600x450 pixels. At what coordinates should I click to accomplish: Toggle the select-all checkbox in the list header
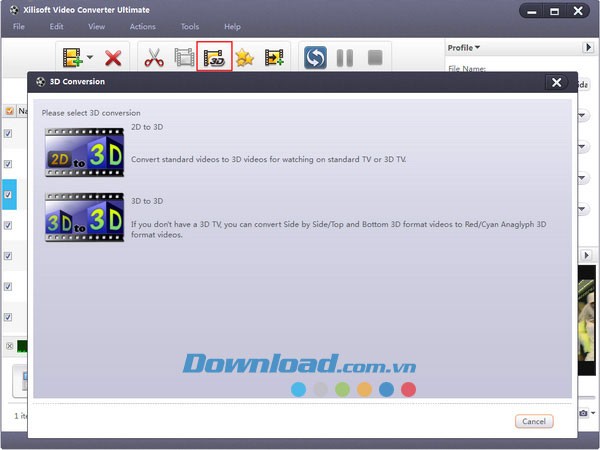click(x=10, y=111)
